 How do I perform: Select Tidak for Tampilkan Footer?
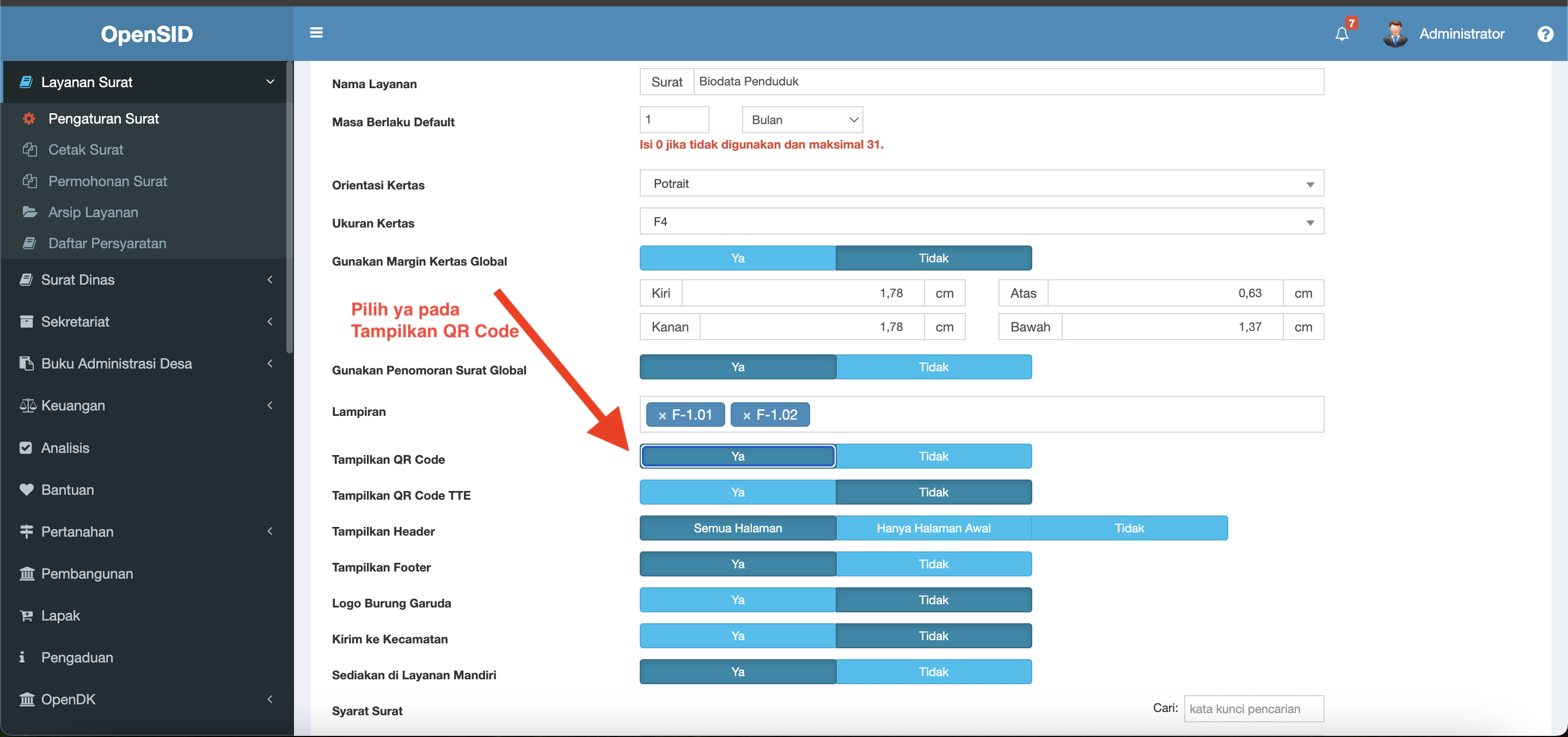pos(933,563)
